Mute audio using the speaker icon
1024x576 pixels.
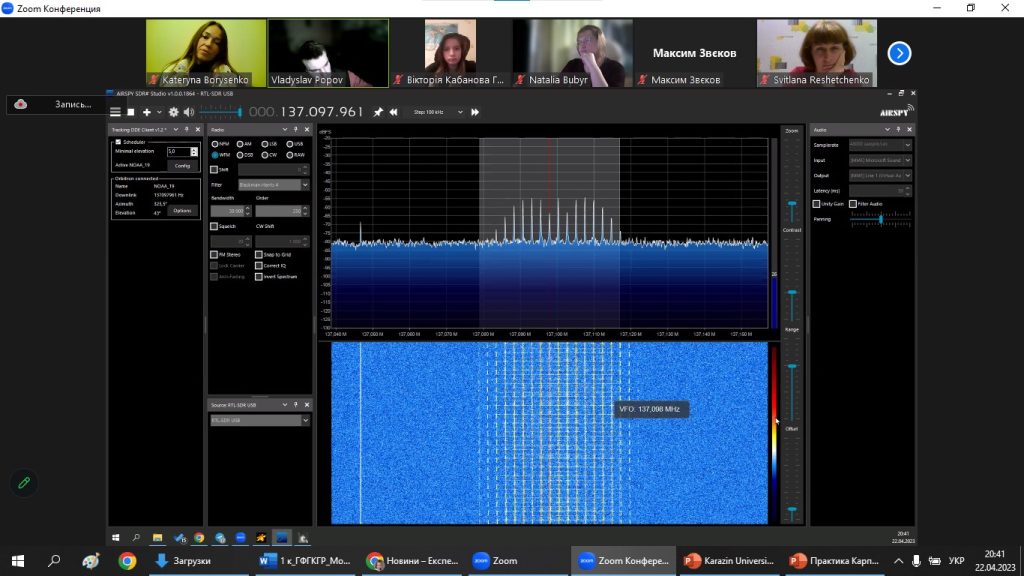click(x=189, y=112)
